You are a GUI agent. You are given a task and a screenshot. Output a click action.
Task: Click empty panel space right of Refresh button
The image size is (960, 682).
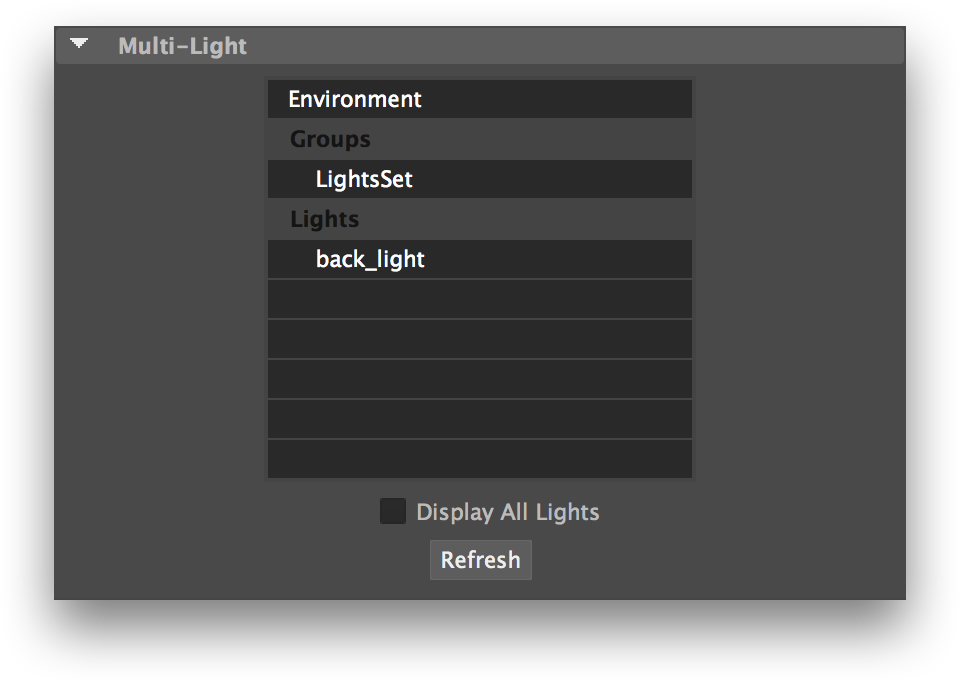pyautogui.click(x=700, y=560)
